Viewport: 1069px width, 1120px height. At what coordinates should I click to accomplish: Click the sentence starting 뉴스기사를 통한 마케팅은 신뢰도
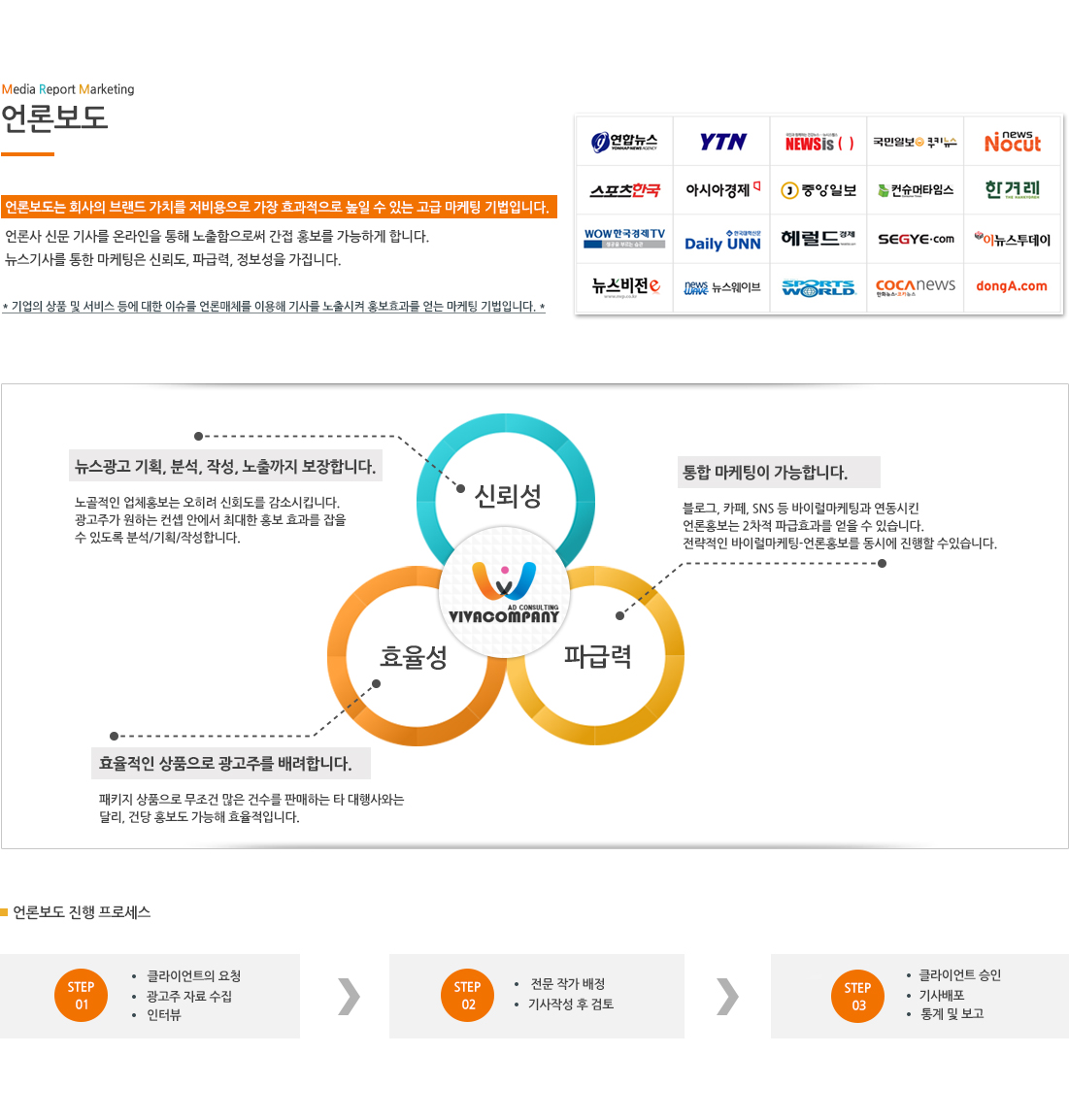(x=173, y=259)
